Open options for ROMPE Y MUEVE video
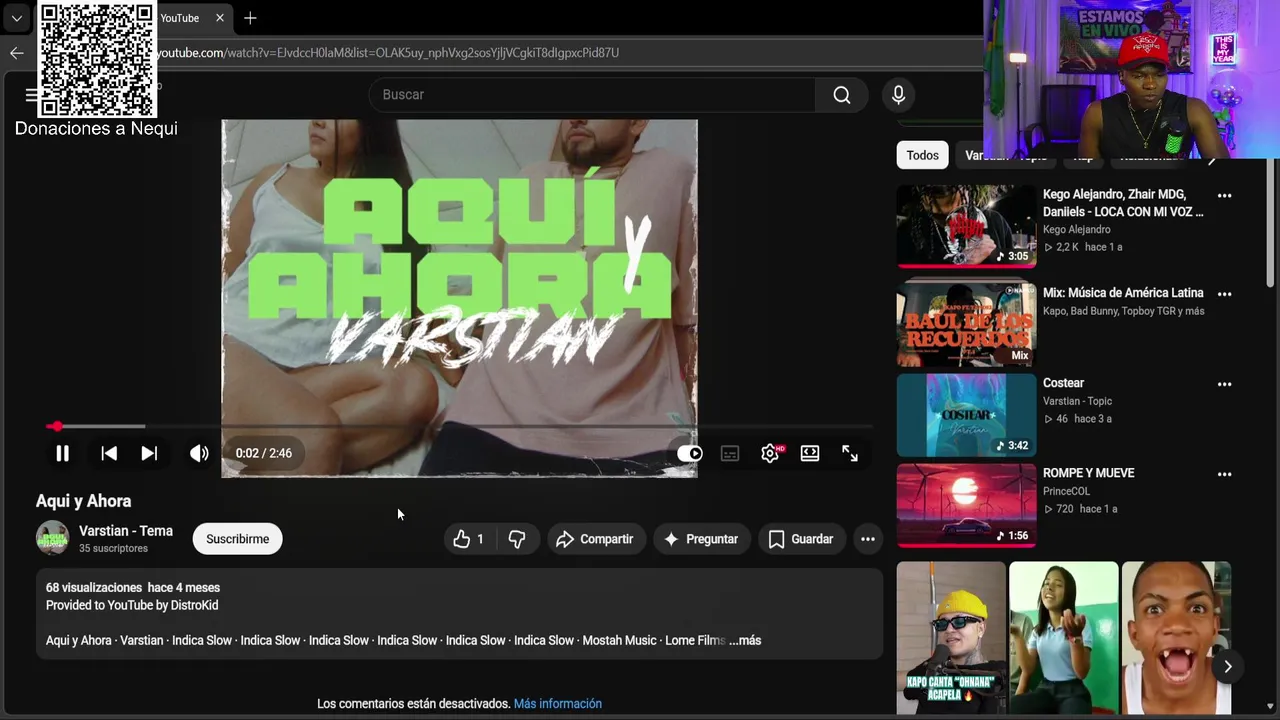This screenshot has width=1280, height=720. [x=1224, y=474]
